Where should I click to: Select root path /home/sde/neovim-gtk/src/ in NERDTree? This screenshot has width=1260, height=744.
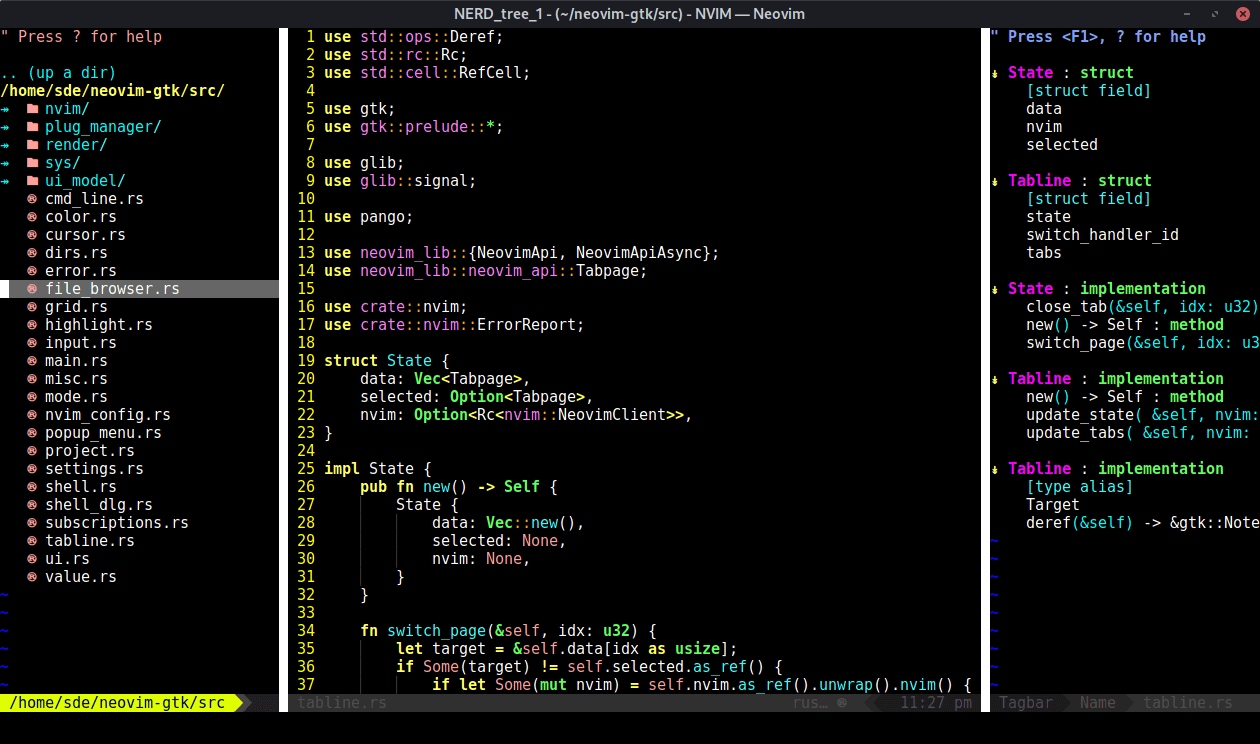tap(112, 91)
